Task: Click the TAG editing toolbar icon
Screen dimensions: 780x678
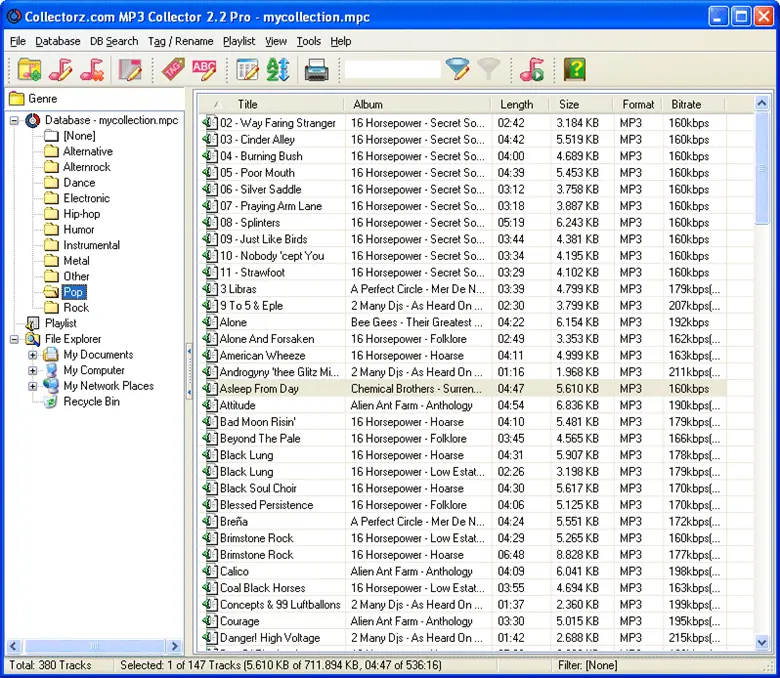Action: [x=172, y=69]
